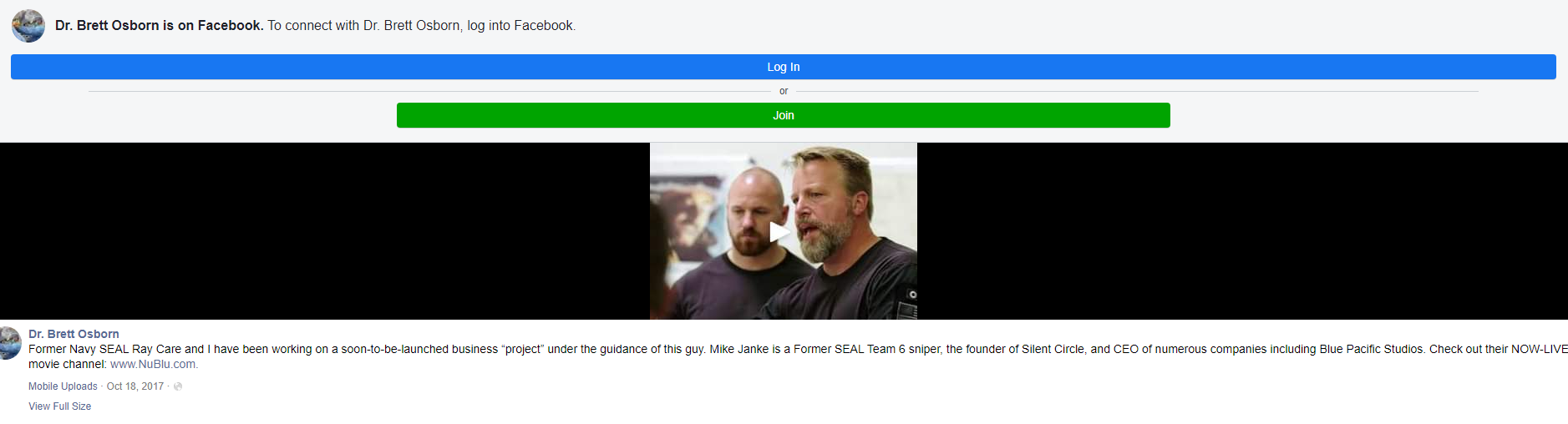Click the Oct 18, 2017 timestamp
Viewport: 1568px width, 424px height.
pyautogui.click(x=135, y=386)
